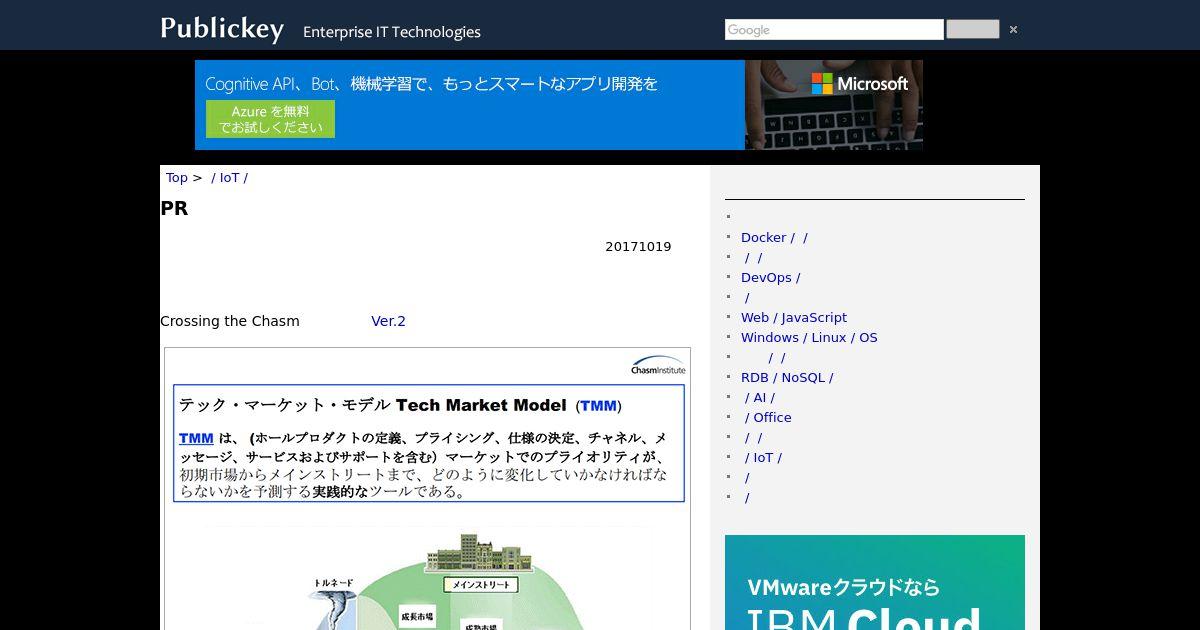The image size is (1200, 630).
Task: Click the date 20171019 text
Action: [638, 247]
